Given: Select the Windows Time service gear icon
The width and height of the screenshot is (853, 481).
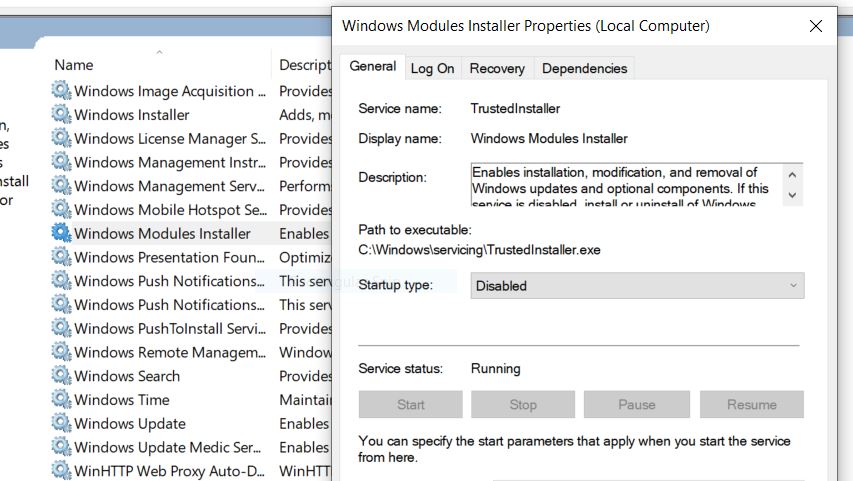Looking at the screenshot, I should [x=62, y=400].
